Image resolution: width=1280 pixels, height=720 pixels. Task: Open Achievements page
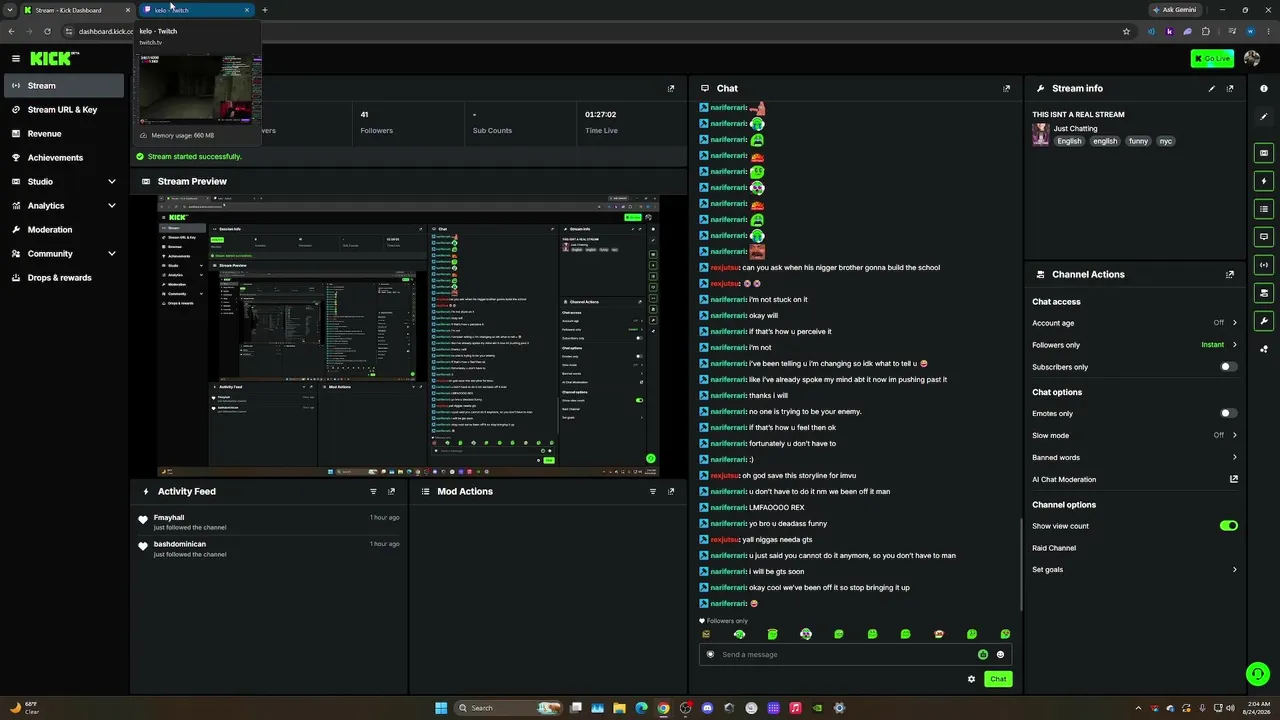coord(64,158)
